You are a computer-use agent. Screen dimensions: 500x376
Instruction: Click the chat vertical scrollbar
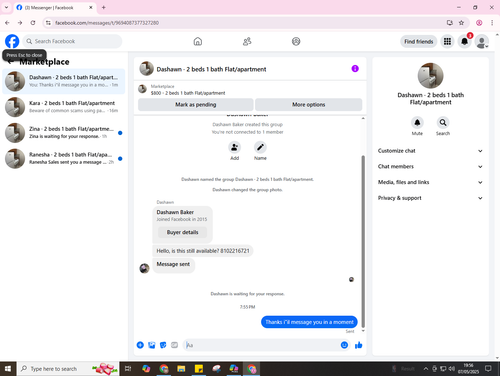point(363,242)
